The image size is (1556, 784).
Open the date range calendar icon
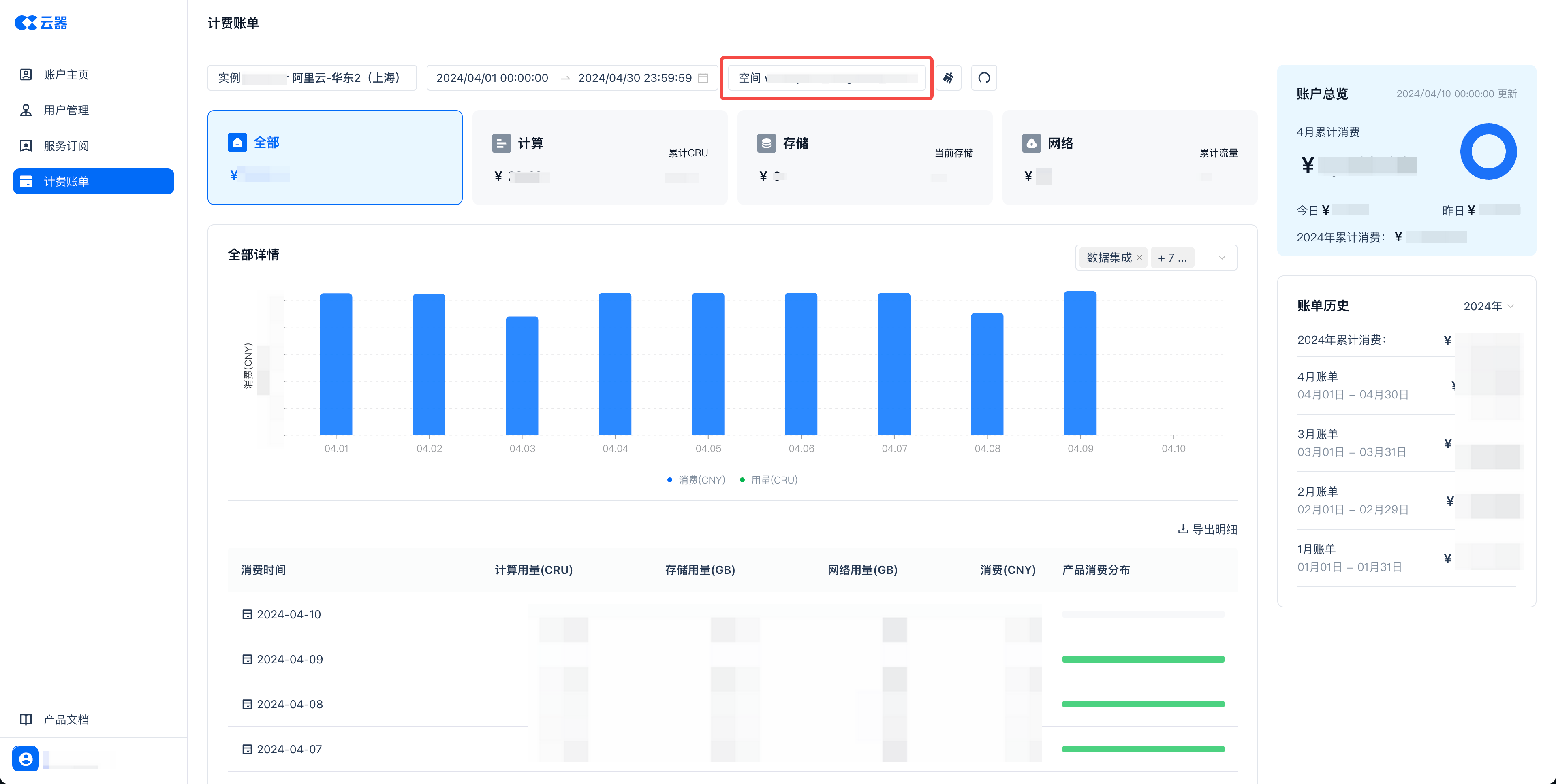[x=703, y=78]
